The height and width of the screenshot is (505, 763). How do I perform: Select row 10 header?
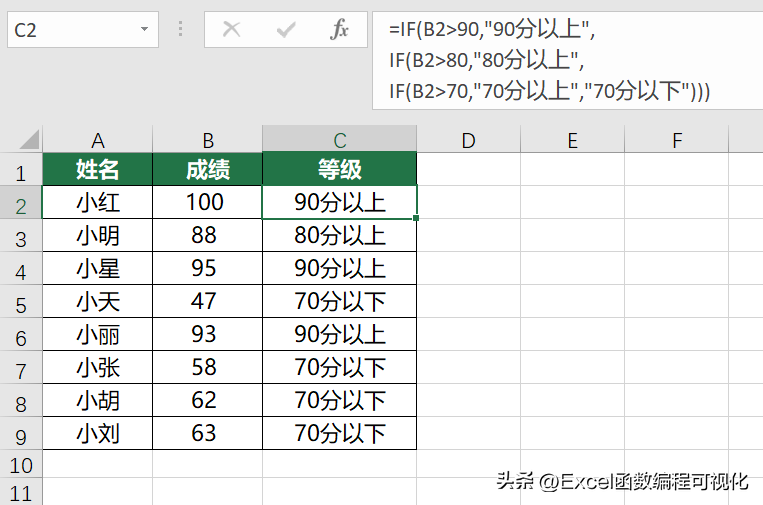(x=21, y=464)
